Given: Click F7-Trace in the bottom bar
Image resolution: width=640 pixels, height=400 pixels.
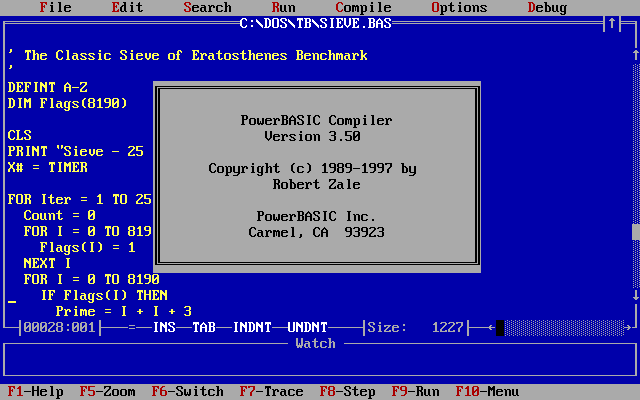Looking at the screenshot, I should 271,391.
